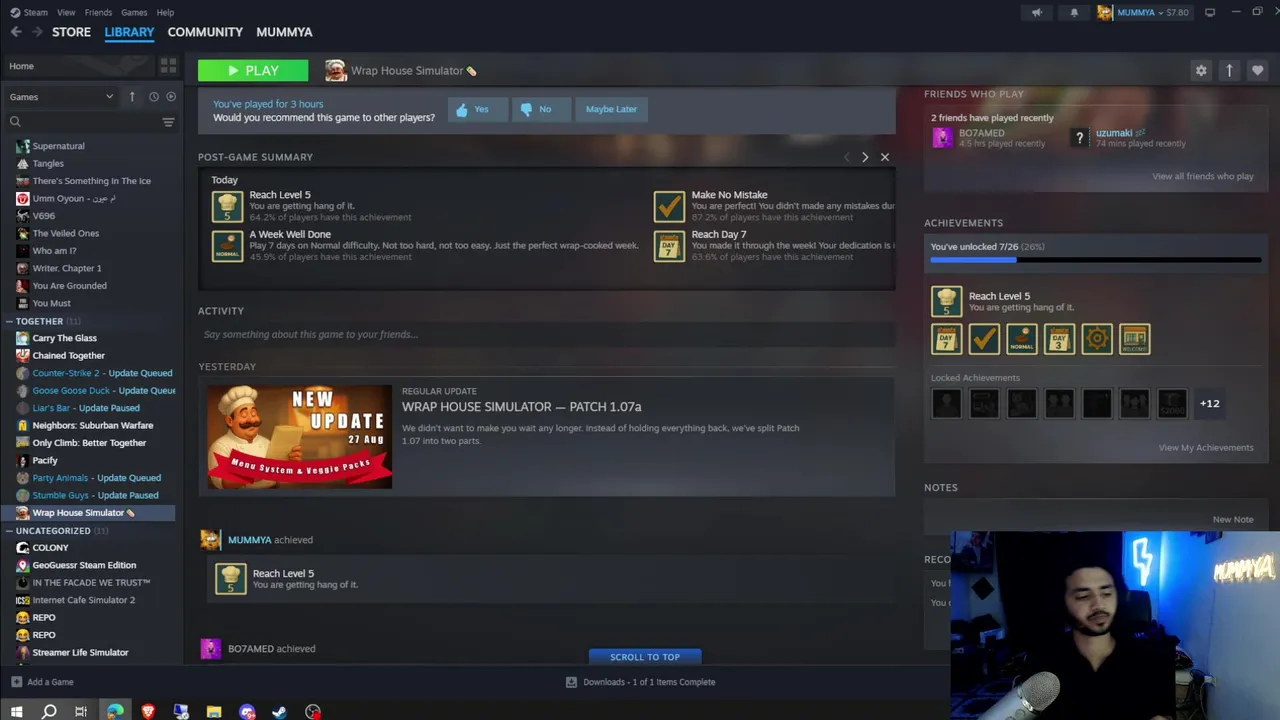Open the MUMMYA account dropdown
The image size is (1280, 720).
tap(1143, 13)
